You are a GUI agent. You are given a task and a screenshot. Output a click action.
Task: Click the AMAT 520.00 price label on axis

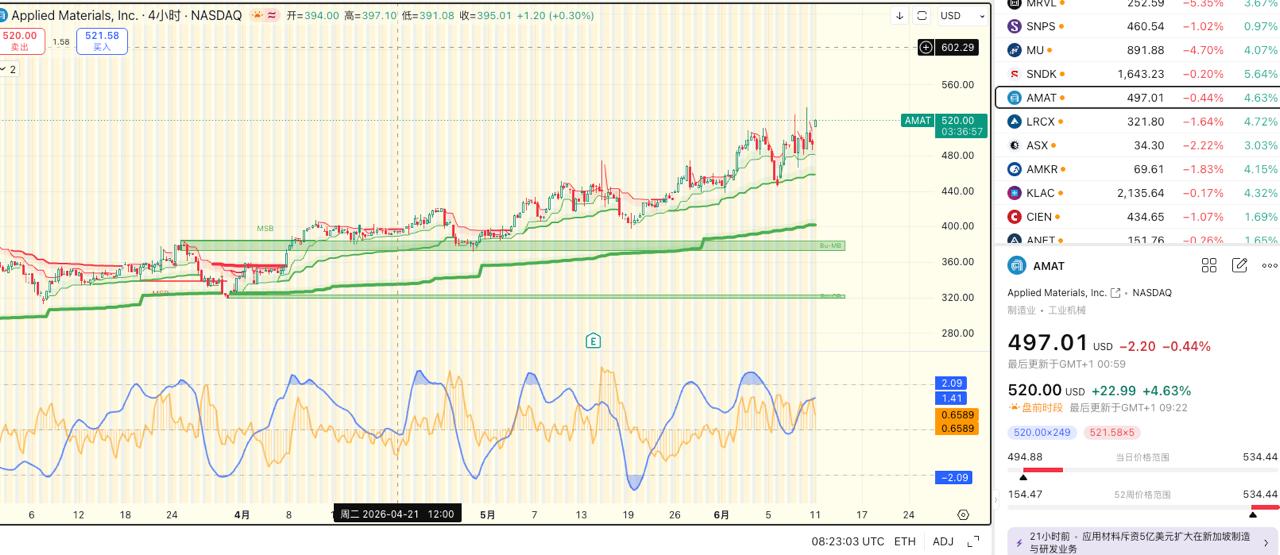(944, 125)
